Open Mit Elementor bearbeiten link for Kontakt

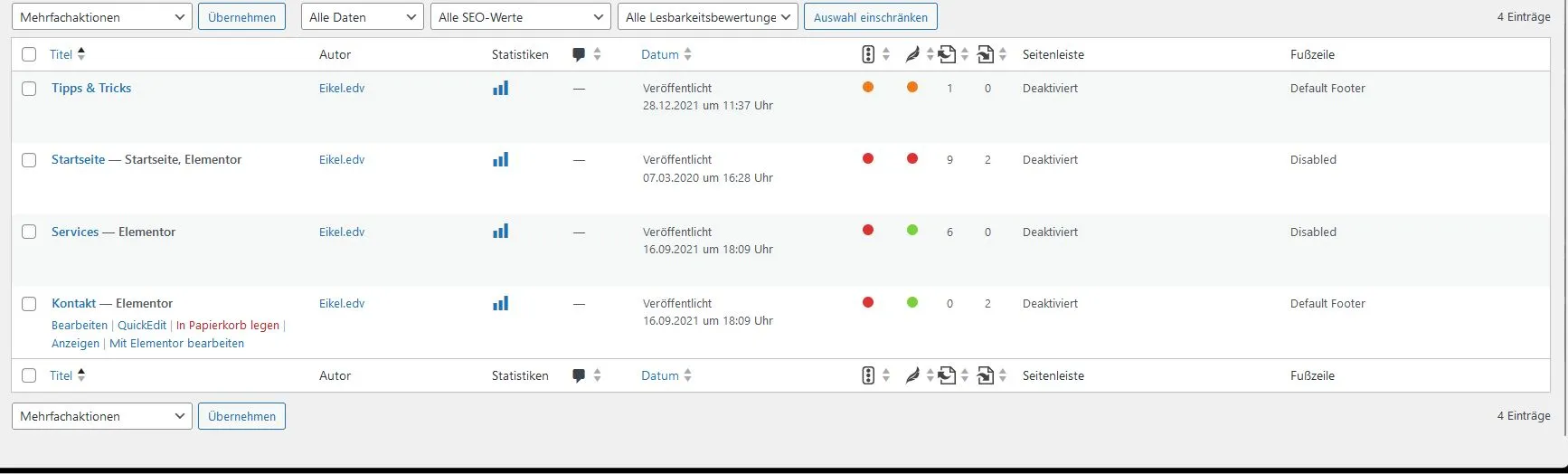point(176,343)
